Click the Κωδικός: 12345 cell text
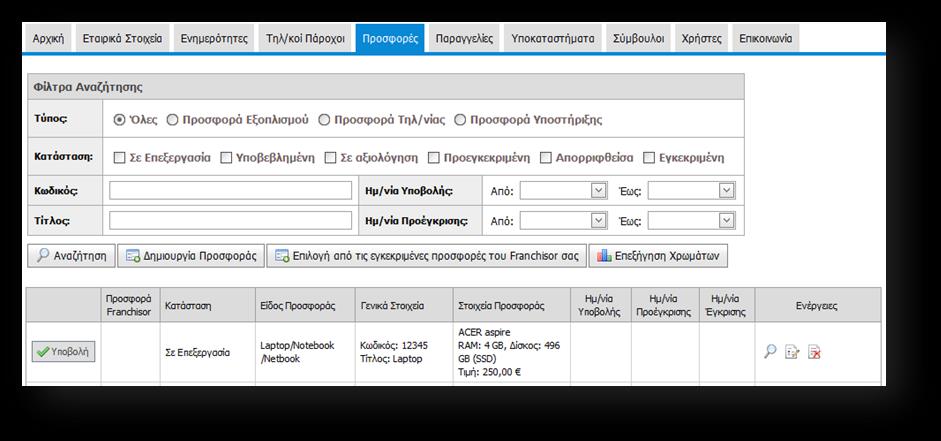Image resolution: width=941 pixels, height=441 pixels. tap(394, 346)
